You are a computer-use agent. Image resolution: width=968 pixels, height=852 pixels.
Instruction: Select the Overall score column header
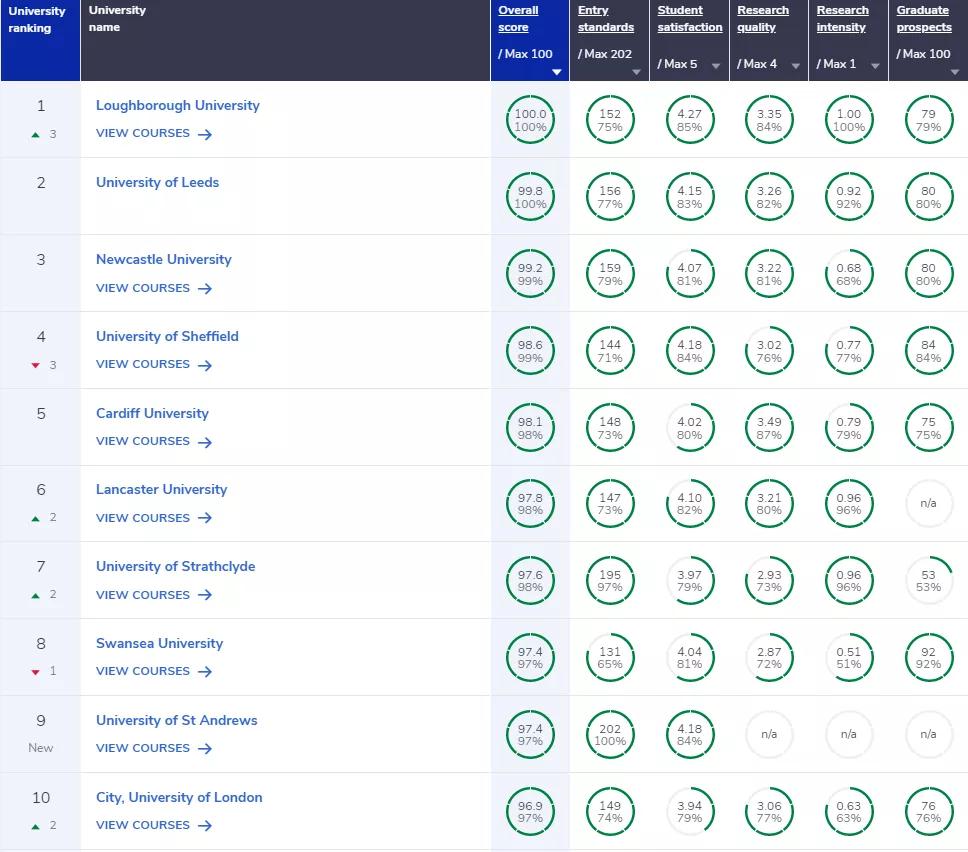tap(518, 19)
